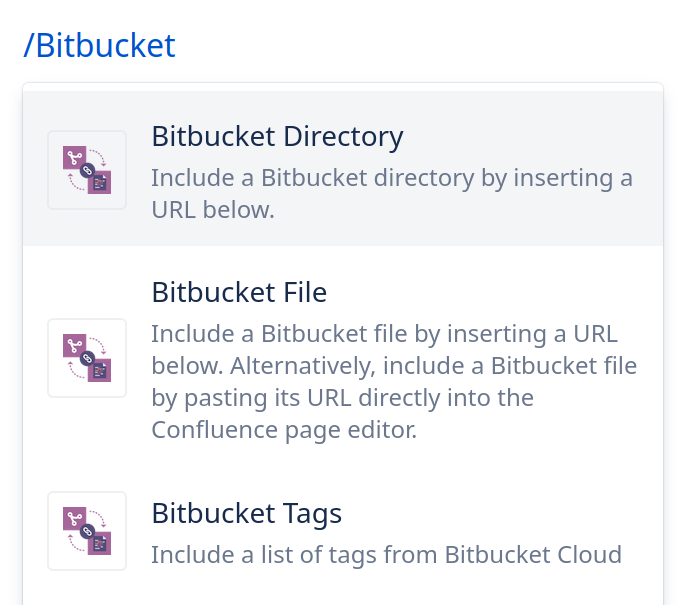
Task: Click the /Bitbucket slash command text
Action: (100, 45)
